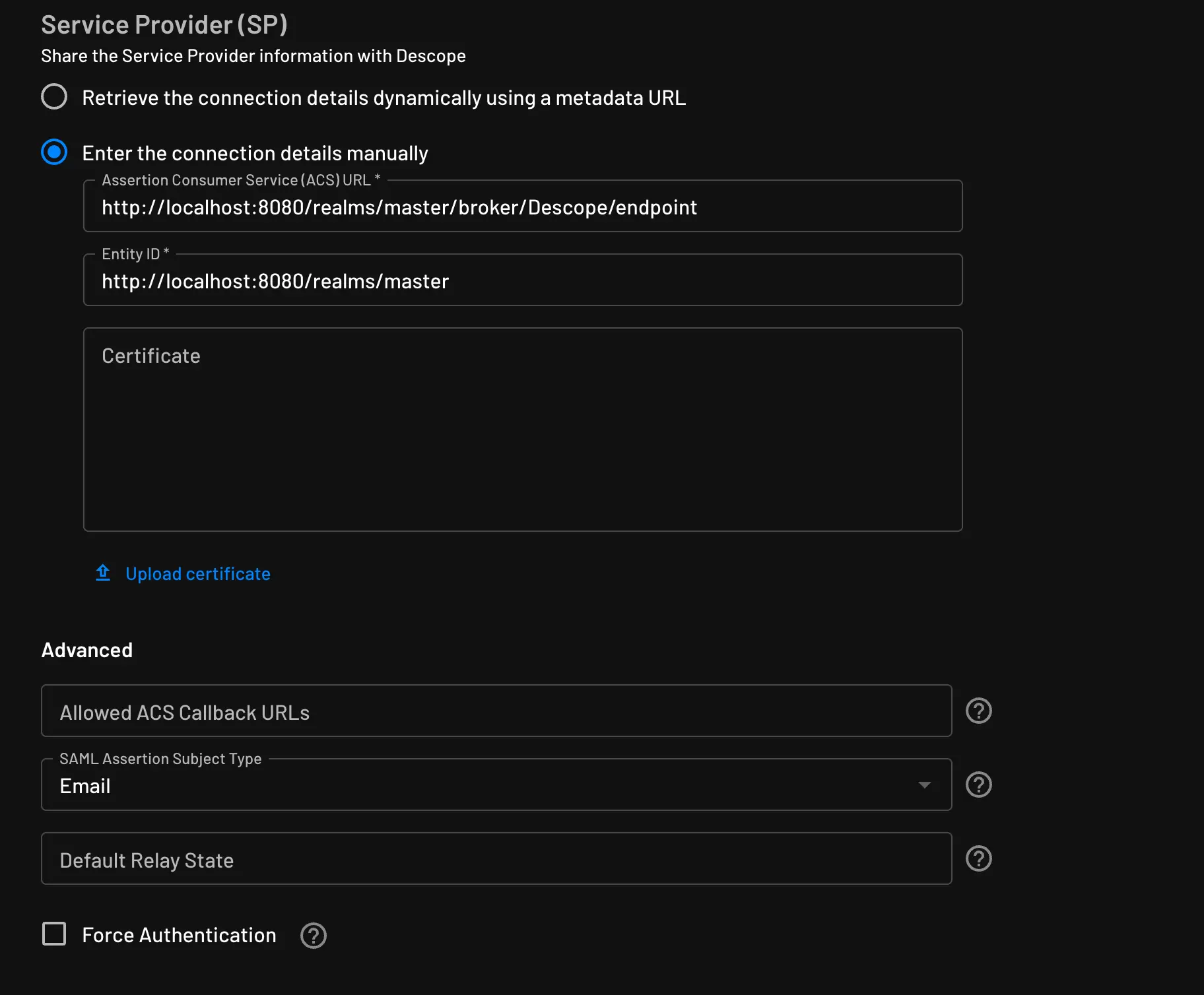Image resolution: width=1204 pixels, height=995 pixels.
Task: Click the Force Authentication label text
Action: (x=179, y=935)
